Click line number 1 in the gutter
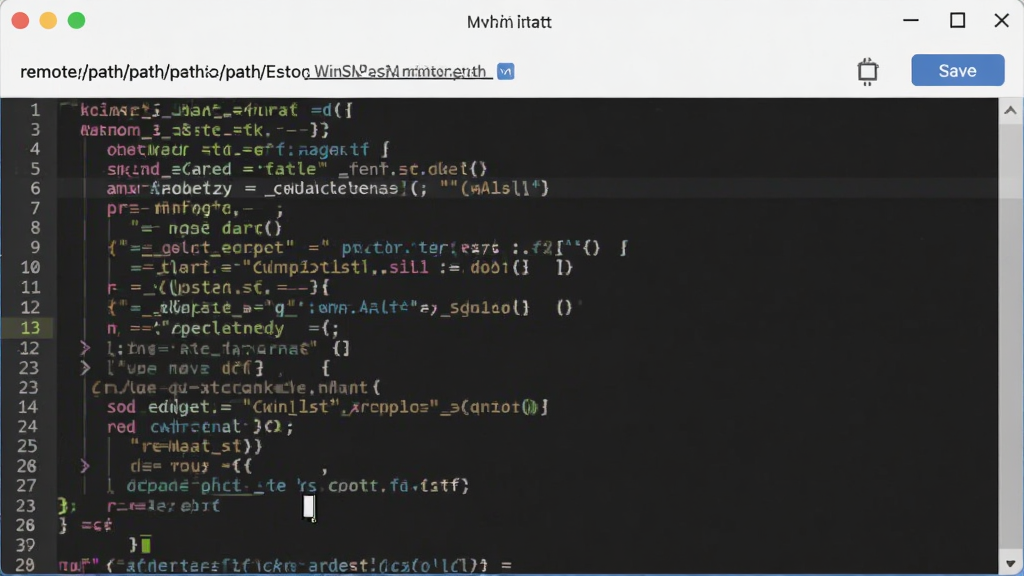 35,110
